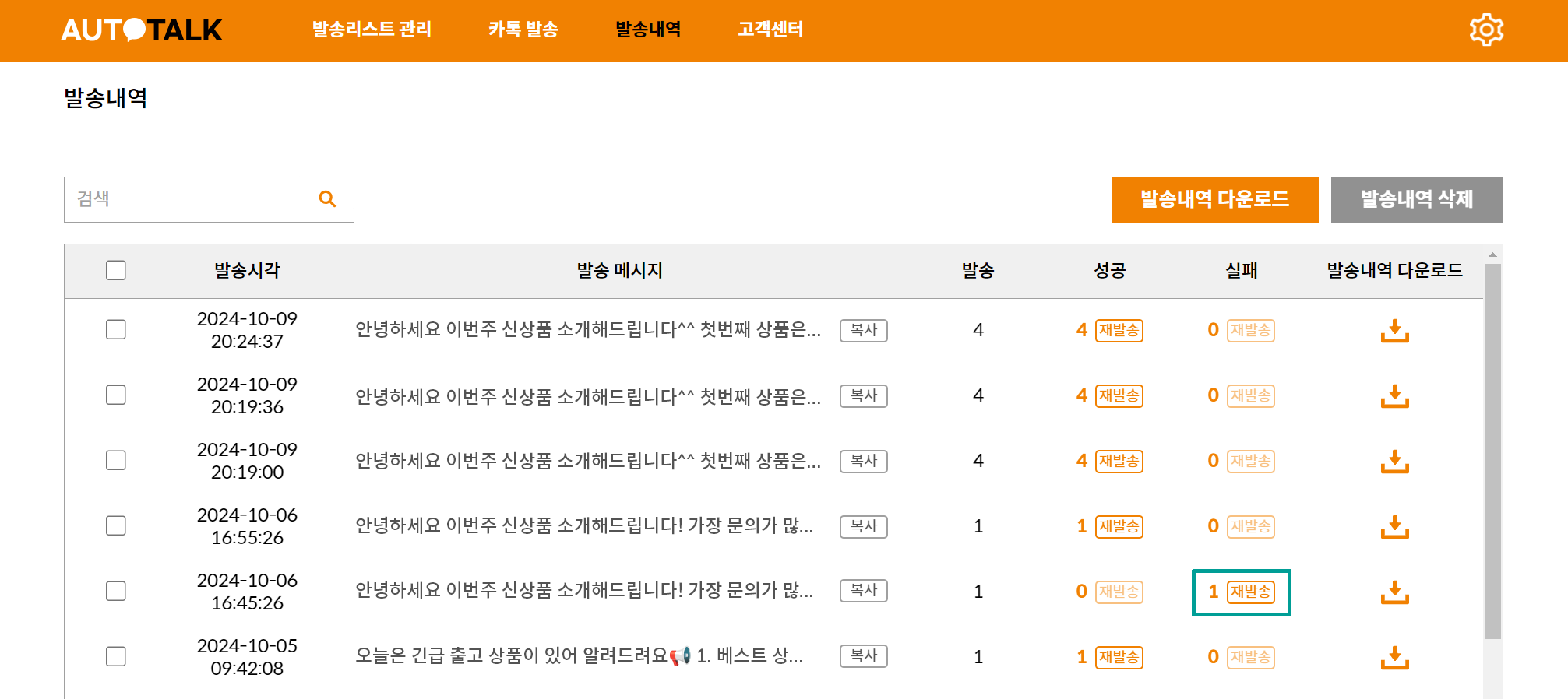Toggle the select-all checkbox in table header
This screenshot has height=699, width=1568.
116,270
